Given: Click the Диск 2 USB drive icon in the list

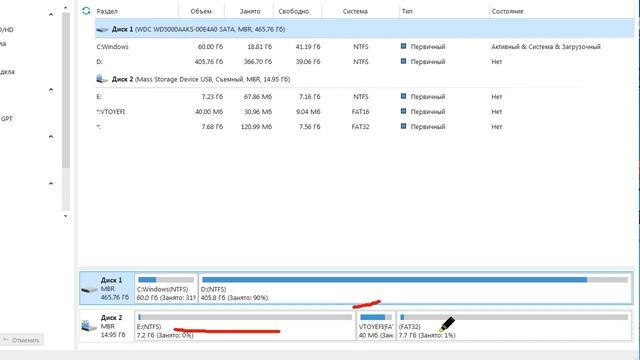Looking at the screenshot, I should pos(102,79).
